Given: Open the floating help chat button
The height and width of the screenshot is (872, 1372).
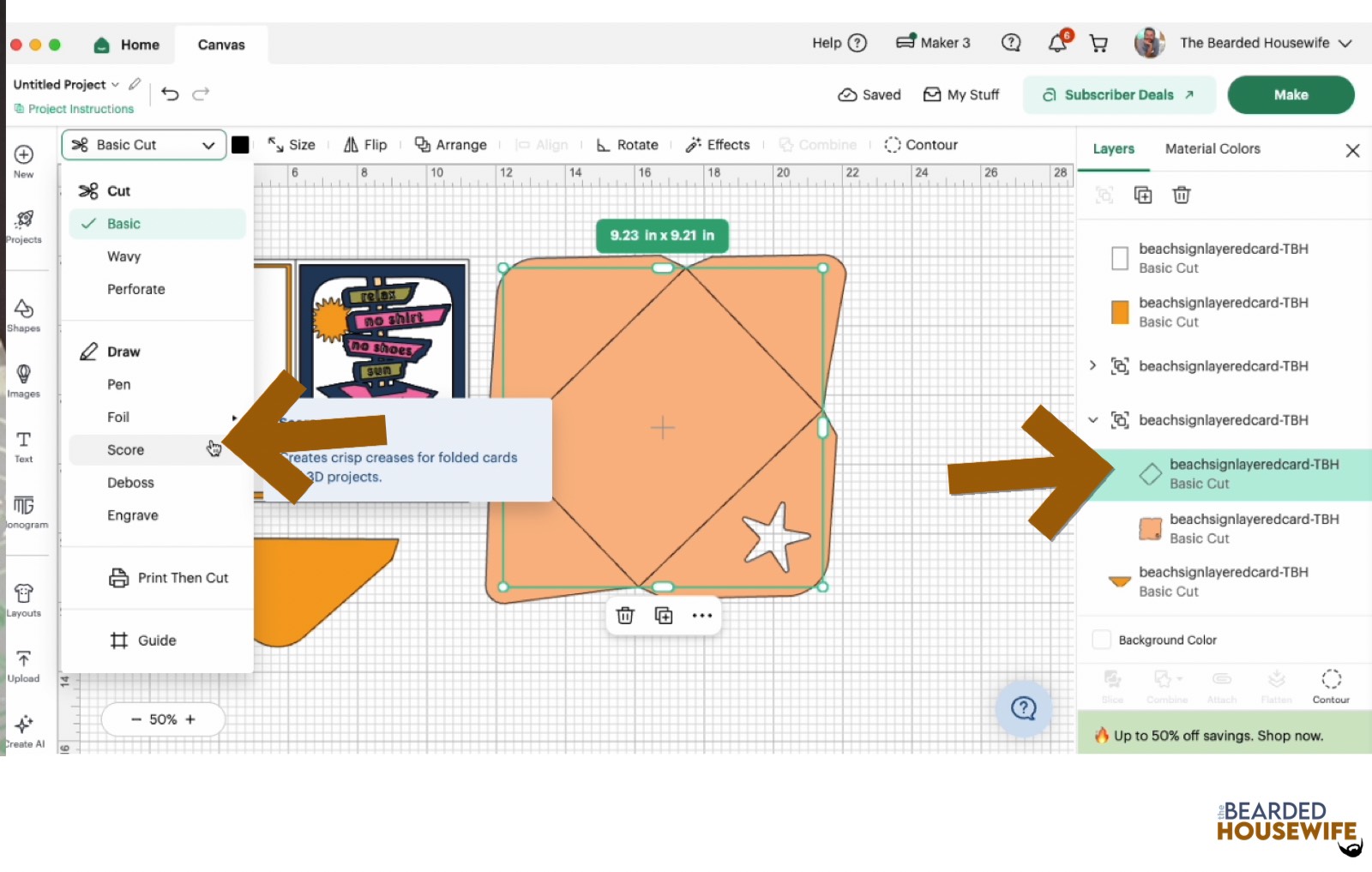Looking at the screenshot, I should click(x=1024, y=708).
